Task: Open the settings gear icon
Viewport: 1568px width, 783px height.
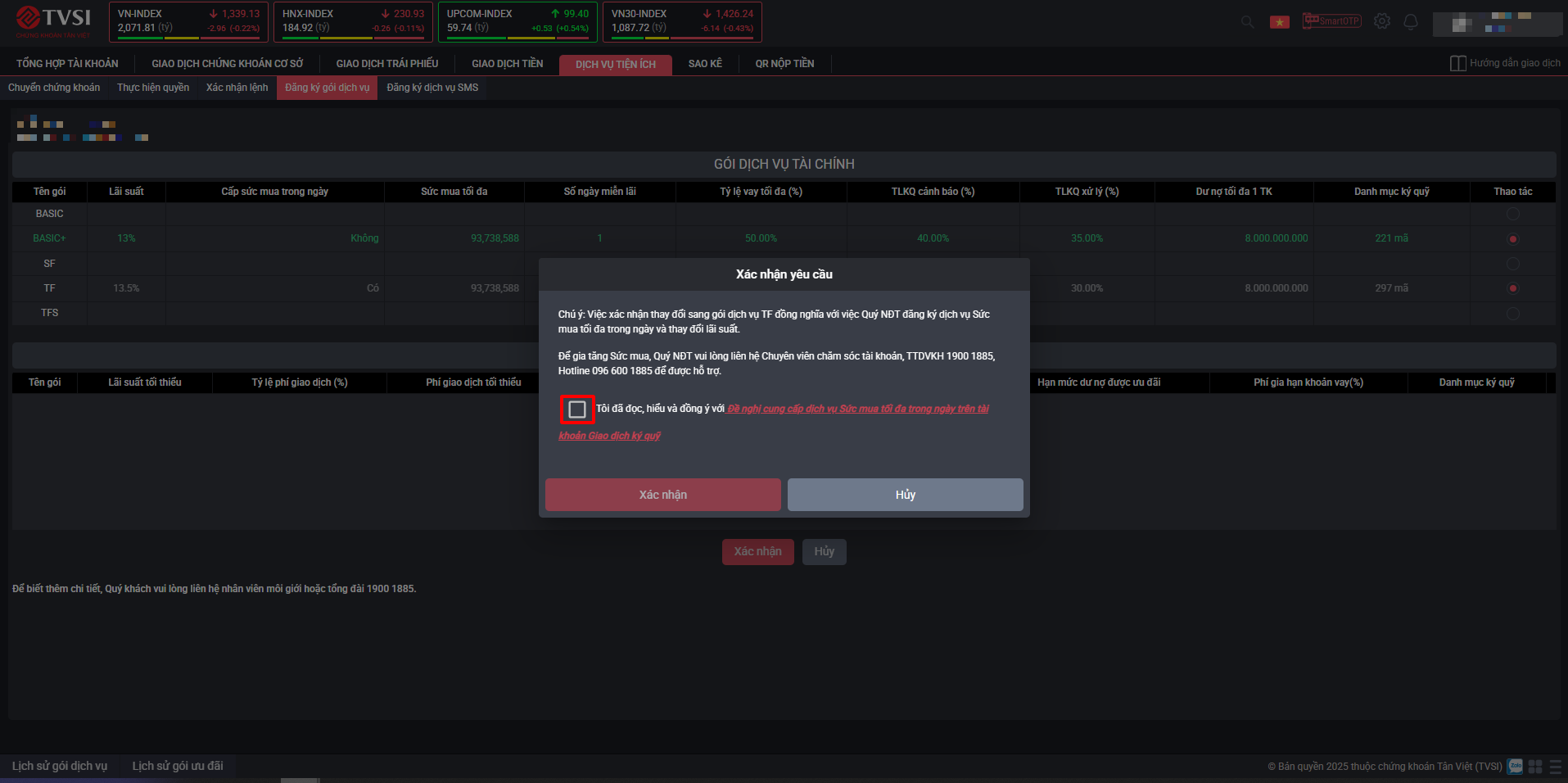Action: click(x=1382, y=21)
